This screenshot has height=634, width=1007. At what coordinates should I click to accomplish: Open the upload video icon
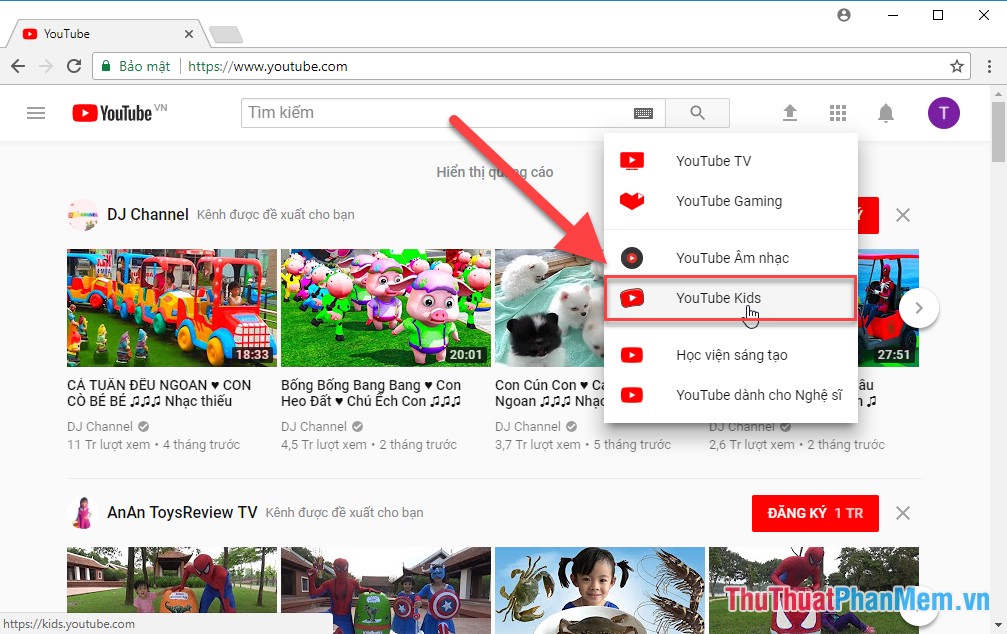[789, 112]
